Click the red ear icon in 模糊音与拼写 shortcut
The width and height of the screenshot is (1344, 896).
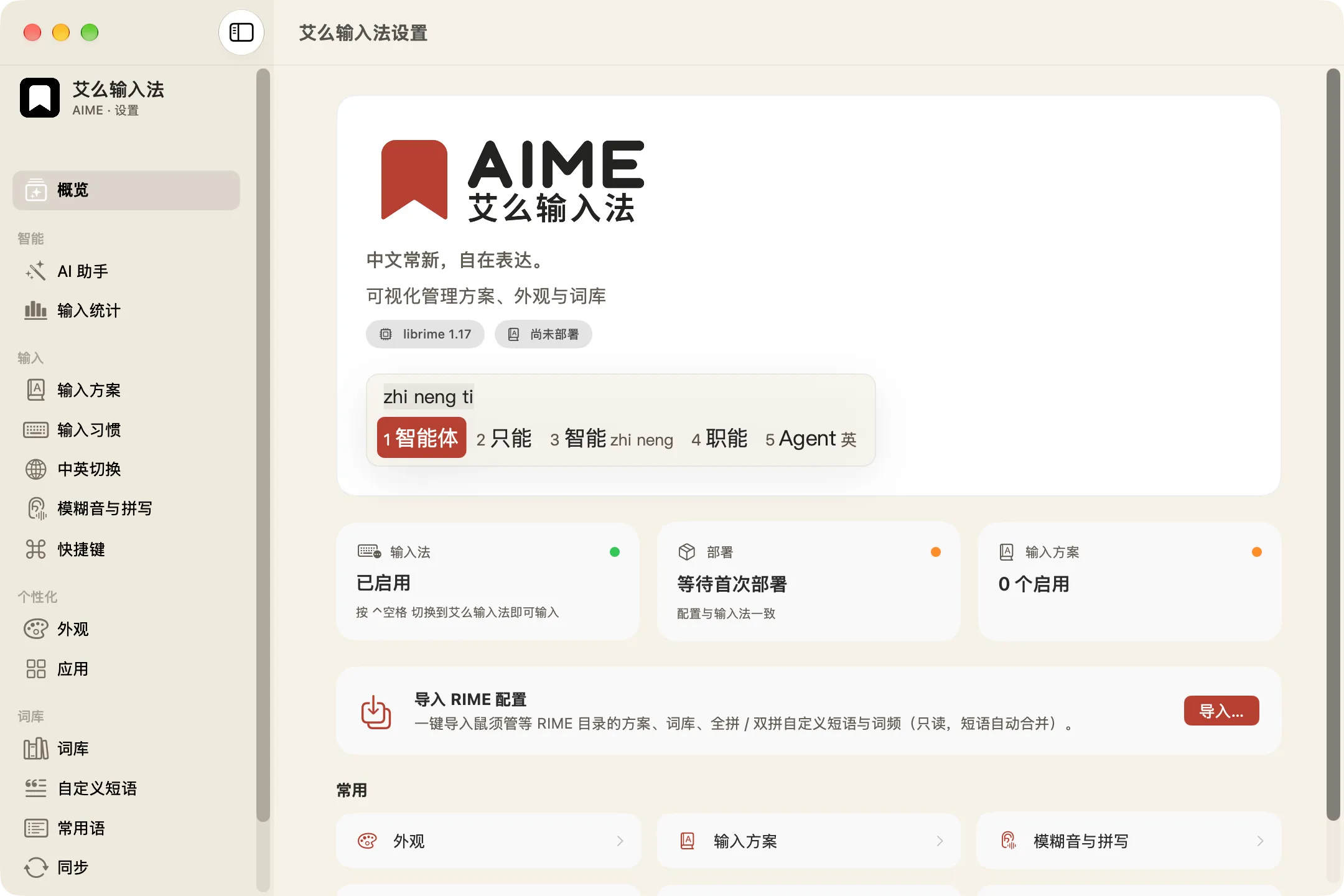[1009, 841]
